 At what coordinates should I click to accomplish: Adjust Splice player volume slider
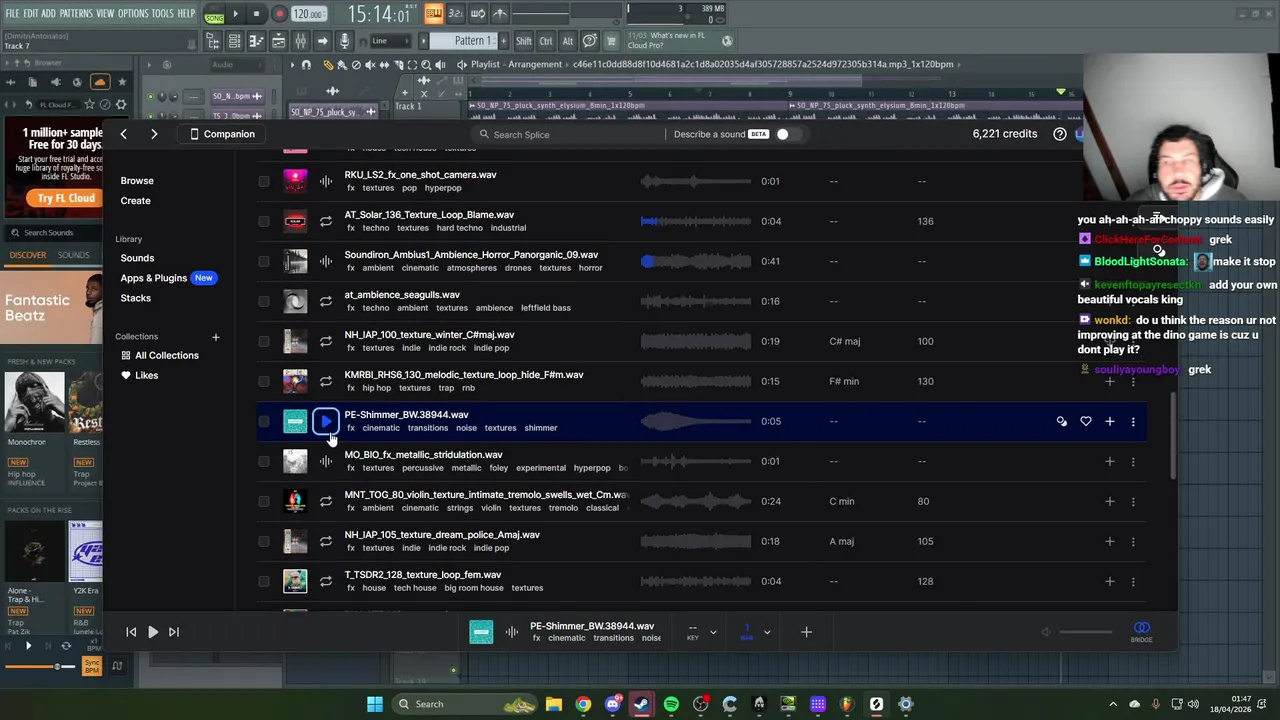(1085, 632)
